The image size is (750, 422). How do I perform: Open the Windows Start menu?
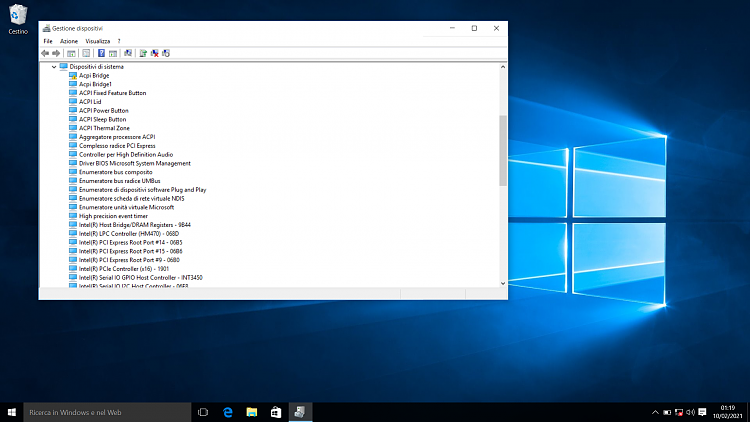click(11, 412)
